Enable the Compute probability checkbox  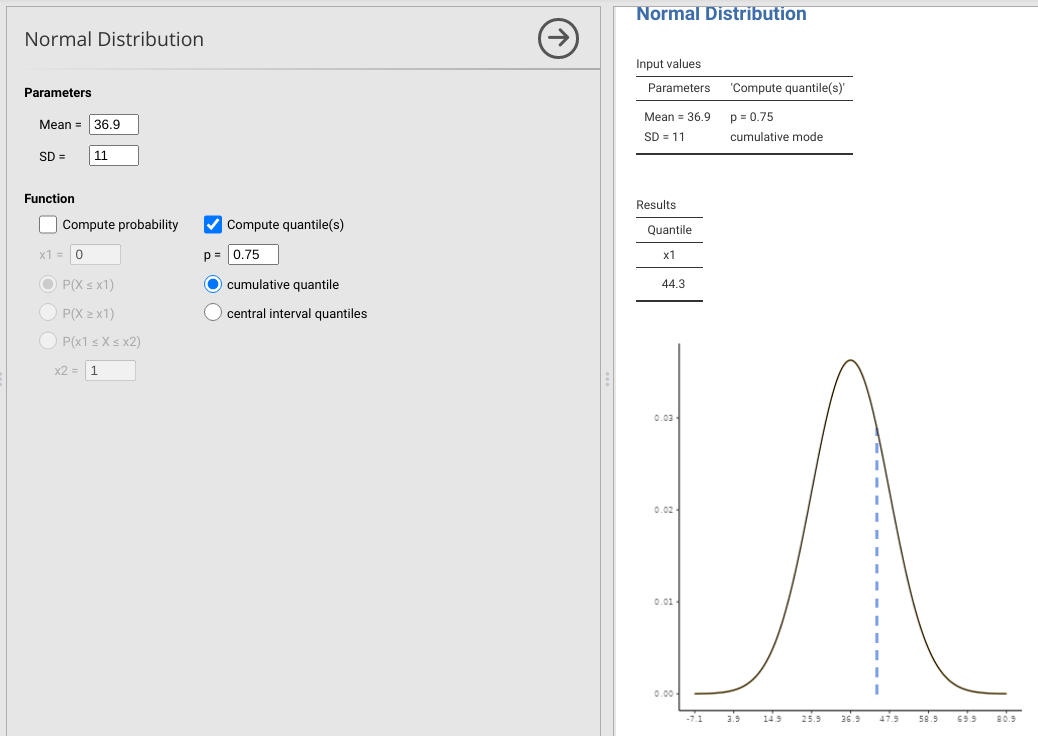(x=49, y=224)
